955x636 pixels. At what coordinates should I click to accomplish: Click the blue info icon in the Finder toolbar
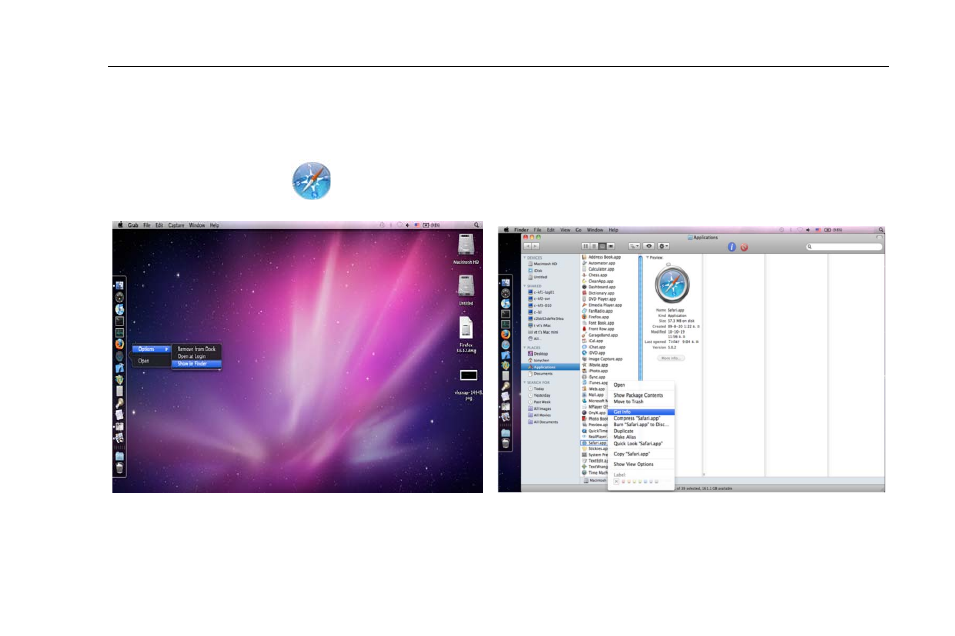click(x=731, y=247)
